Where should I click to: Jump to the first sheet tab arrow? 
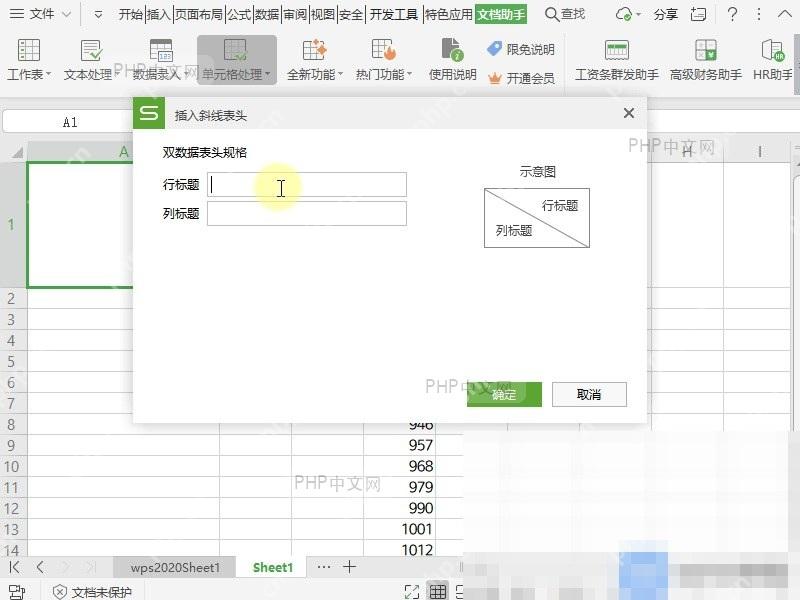pyautogui.click(x=15, y=567)
